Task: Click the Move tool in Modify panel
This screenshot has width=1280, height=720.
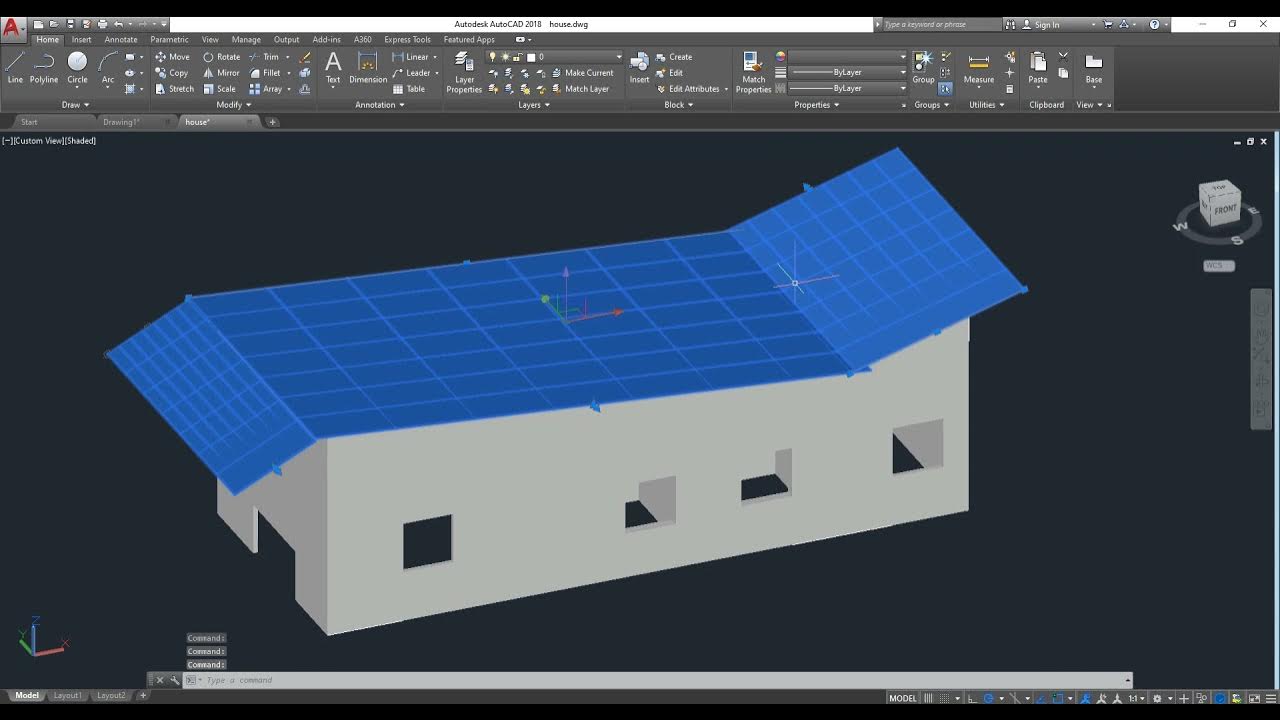Action: (x=172, y=57)
